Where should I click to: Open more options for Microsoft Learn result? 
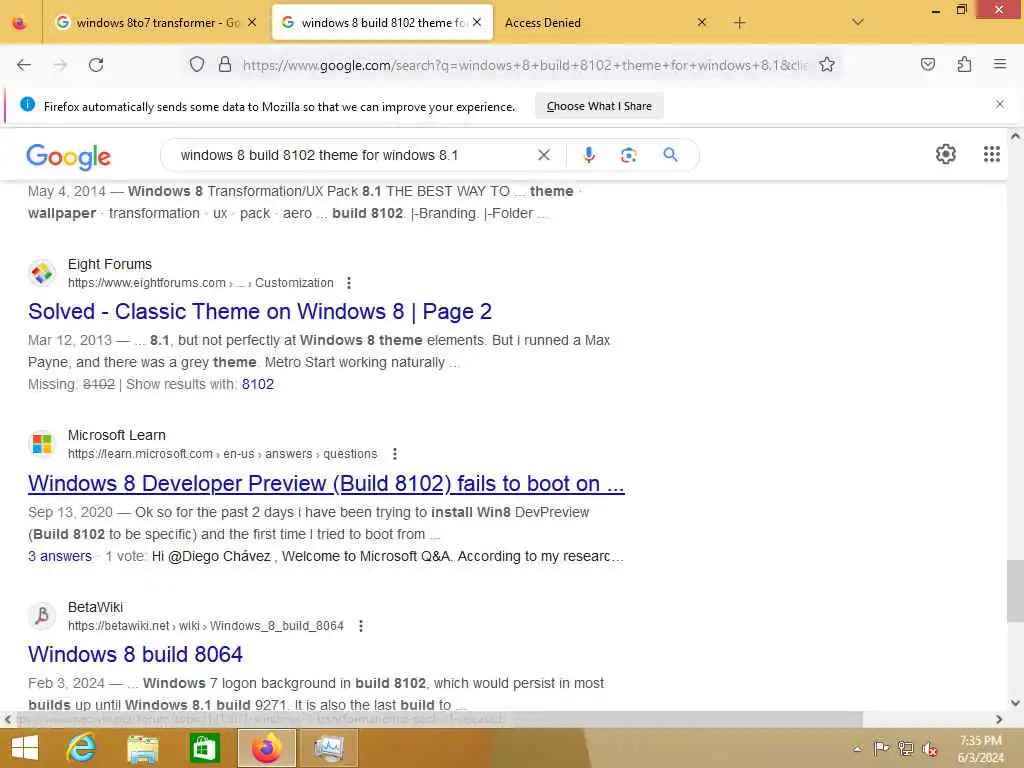click(x=394, y=454)
